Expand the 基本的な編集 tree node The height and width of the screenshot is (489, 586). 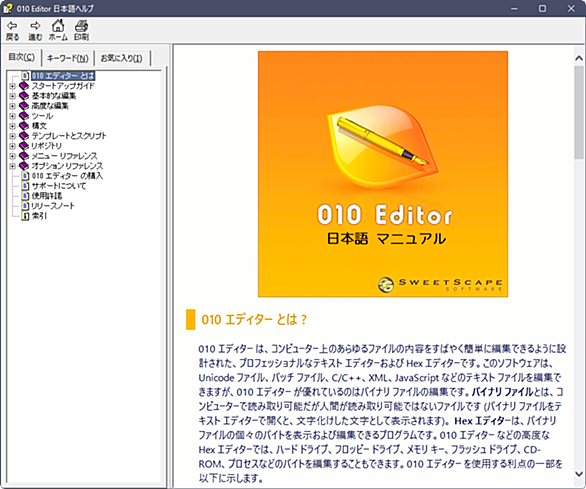coord(12,96)
